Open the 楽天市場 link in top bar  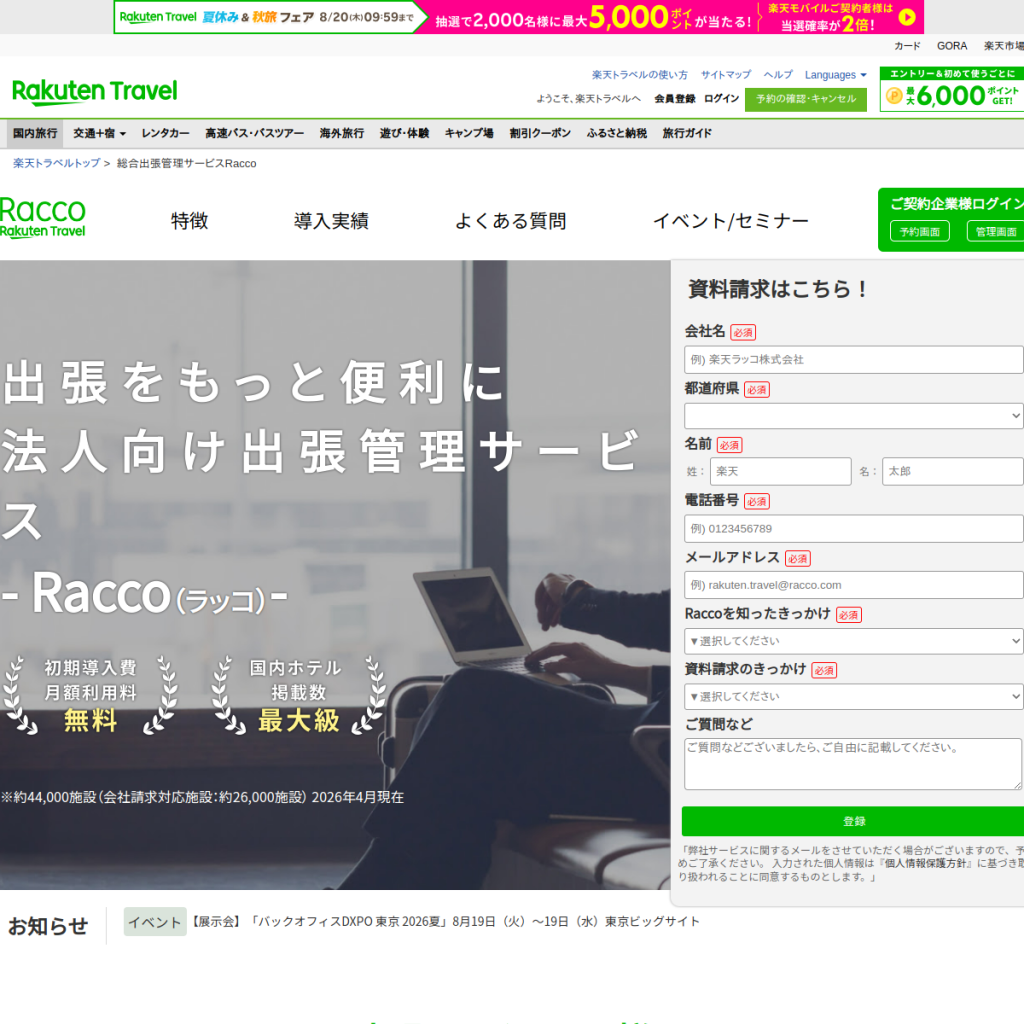[x=1004, y=46]
